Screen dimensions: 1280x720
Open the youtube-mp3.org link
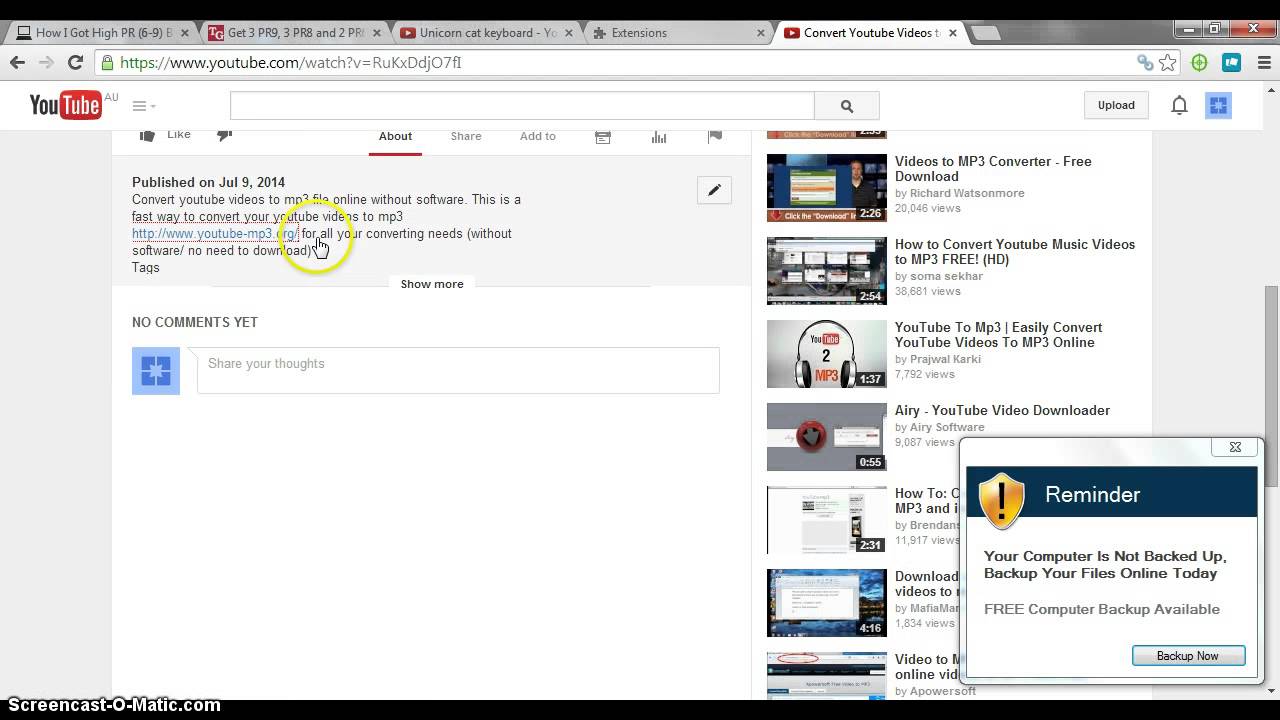(x=215, y=234)
